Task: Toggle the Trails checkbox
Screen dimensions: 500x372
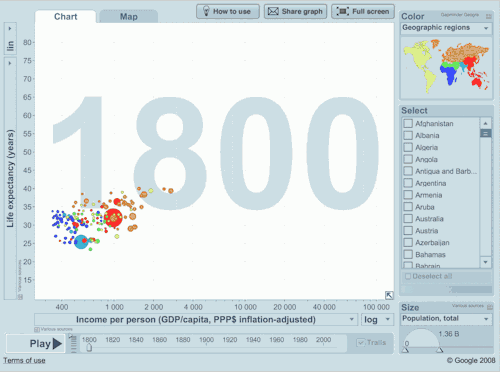Action: (x=361, y=343)
